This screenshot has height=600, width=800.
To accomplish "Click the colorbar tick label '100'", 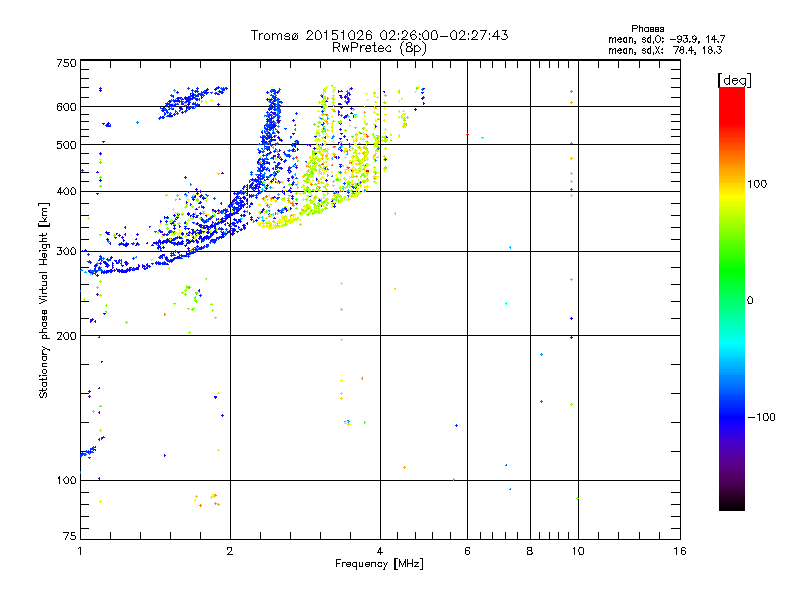I will (757, 184).
